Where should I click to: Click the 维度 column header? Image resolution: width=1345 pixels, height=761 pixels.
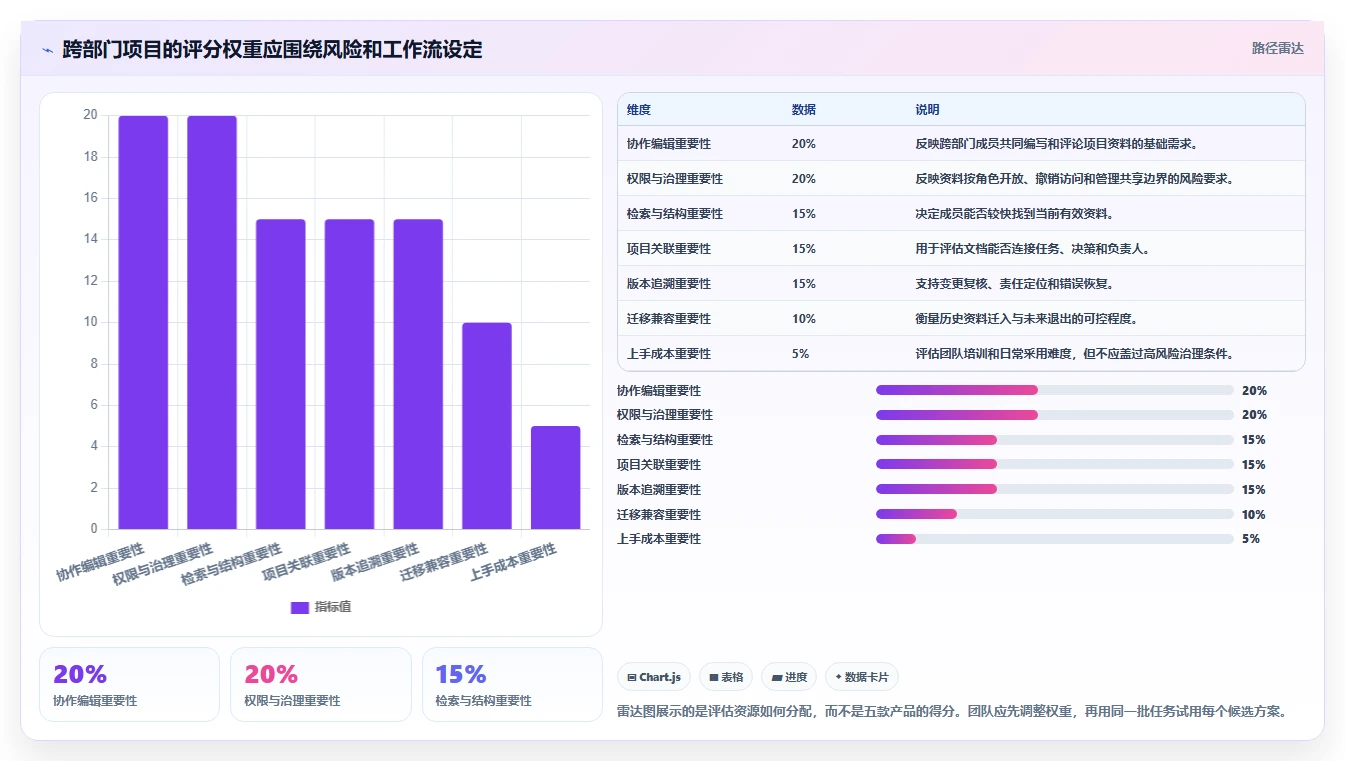[639, 110]
